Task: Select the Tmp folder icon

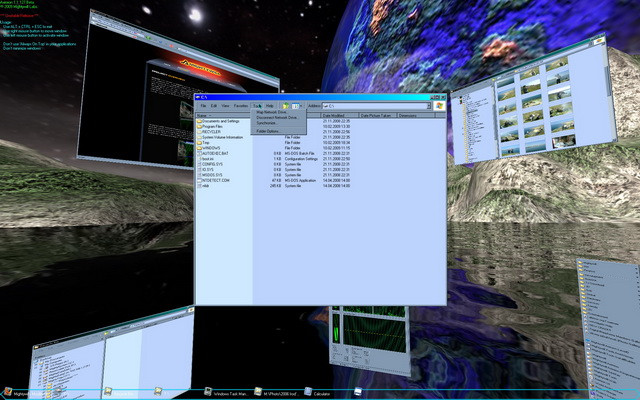Action: [200, 142]
